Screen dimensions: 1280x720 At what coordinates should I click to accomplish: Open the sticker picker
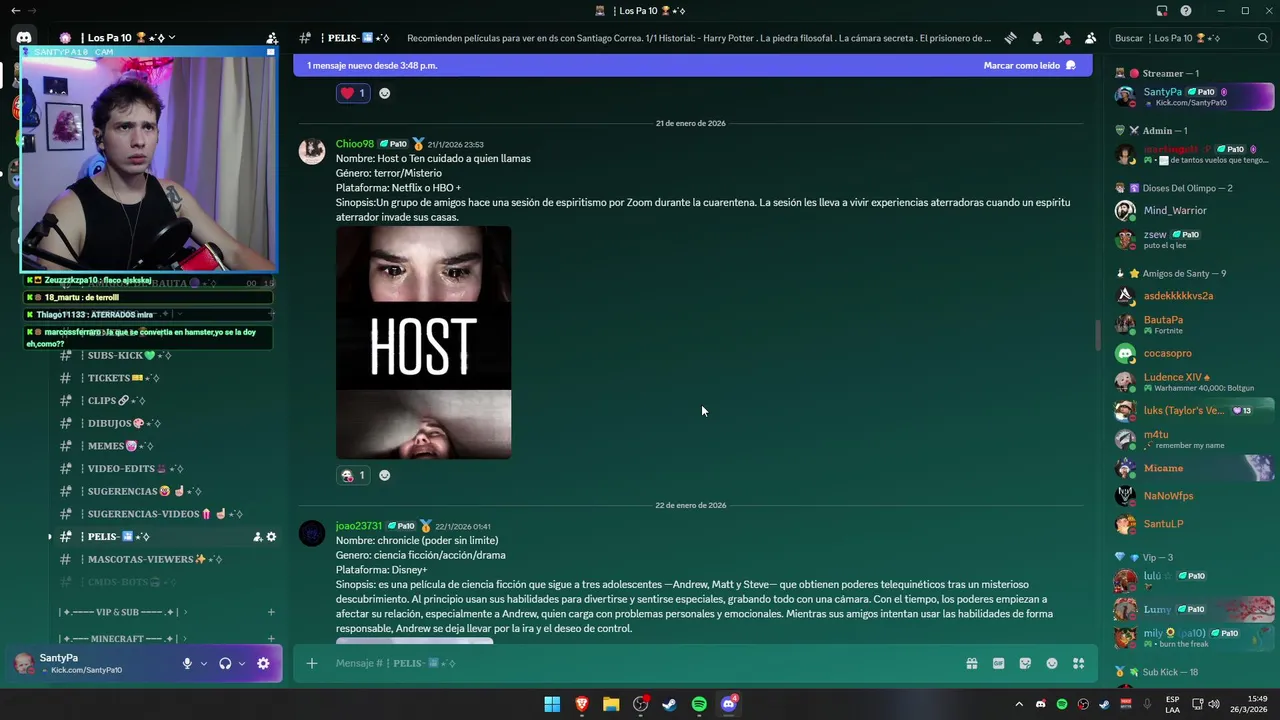click(1025, 663)
